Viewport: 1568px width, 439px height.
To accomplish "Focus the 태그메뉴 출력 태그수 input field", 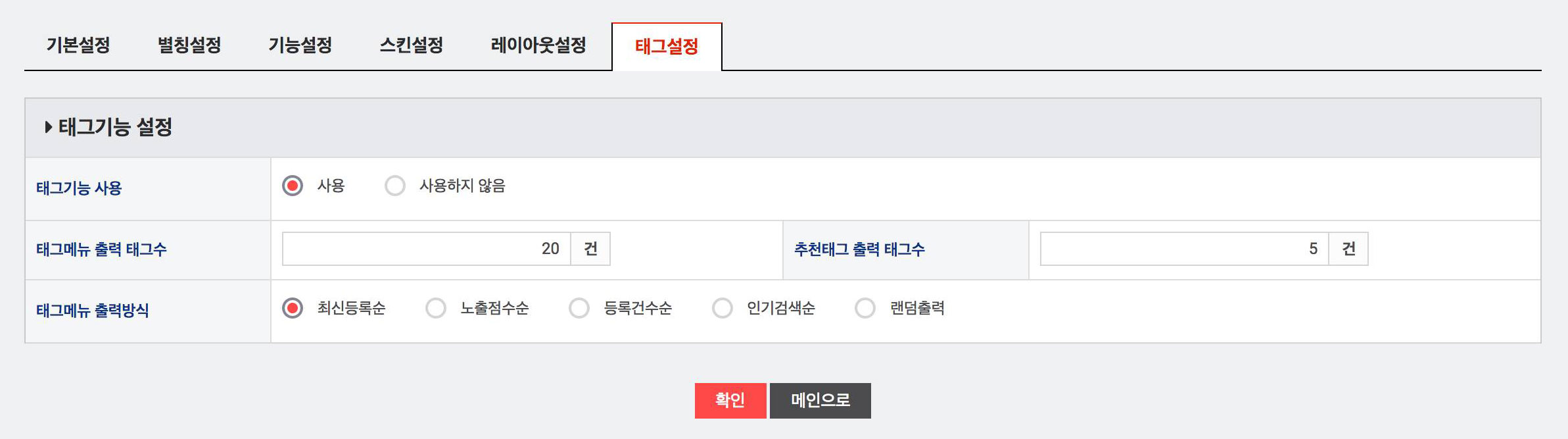I will point(426,249).
